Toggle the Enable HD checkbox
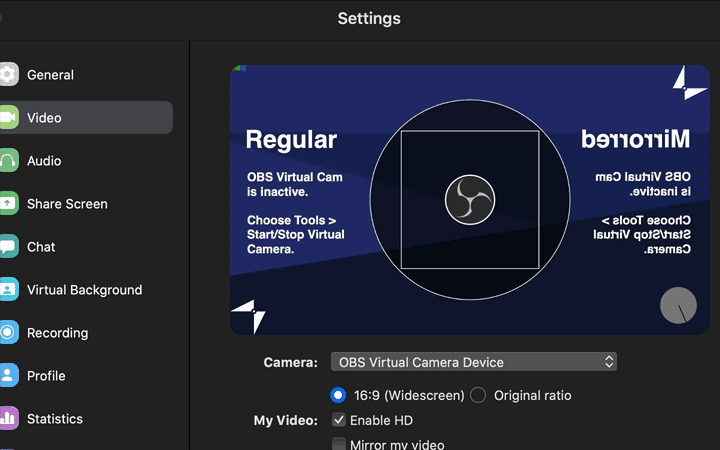720x450 pixels. click(339, 420)
